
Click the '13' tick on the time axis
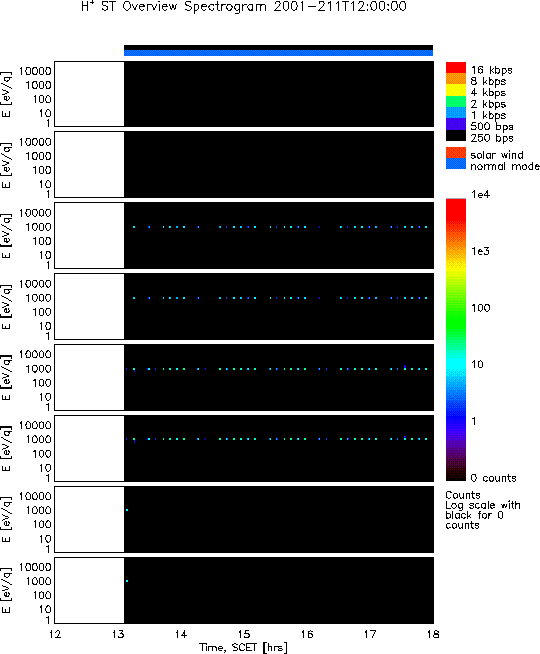coord(118,634)
